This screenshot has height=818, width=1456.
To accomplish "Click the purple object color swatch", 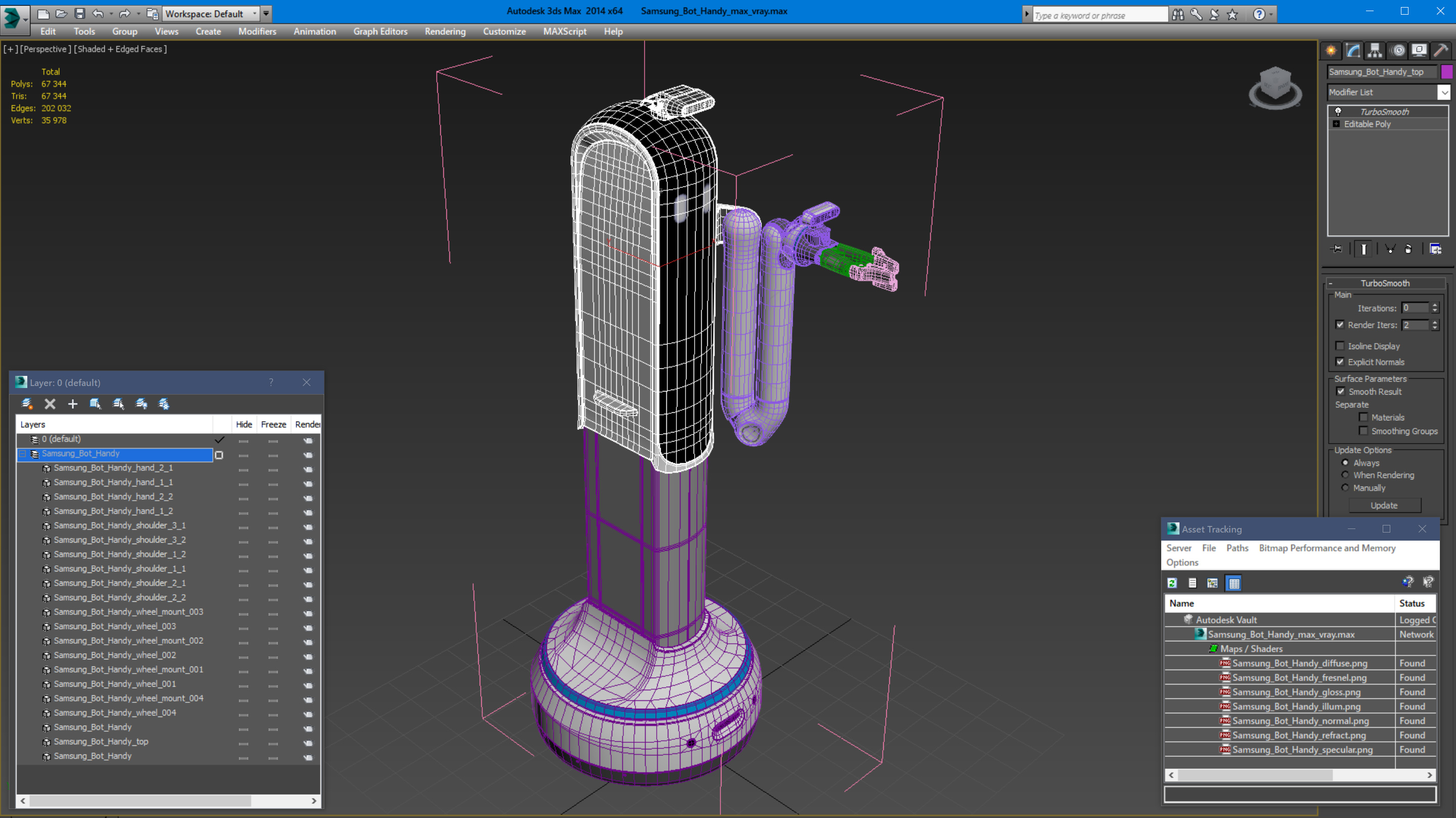I will (x=1447, y=72).
